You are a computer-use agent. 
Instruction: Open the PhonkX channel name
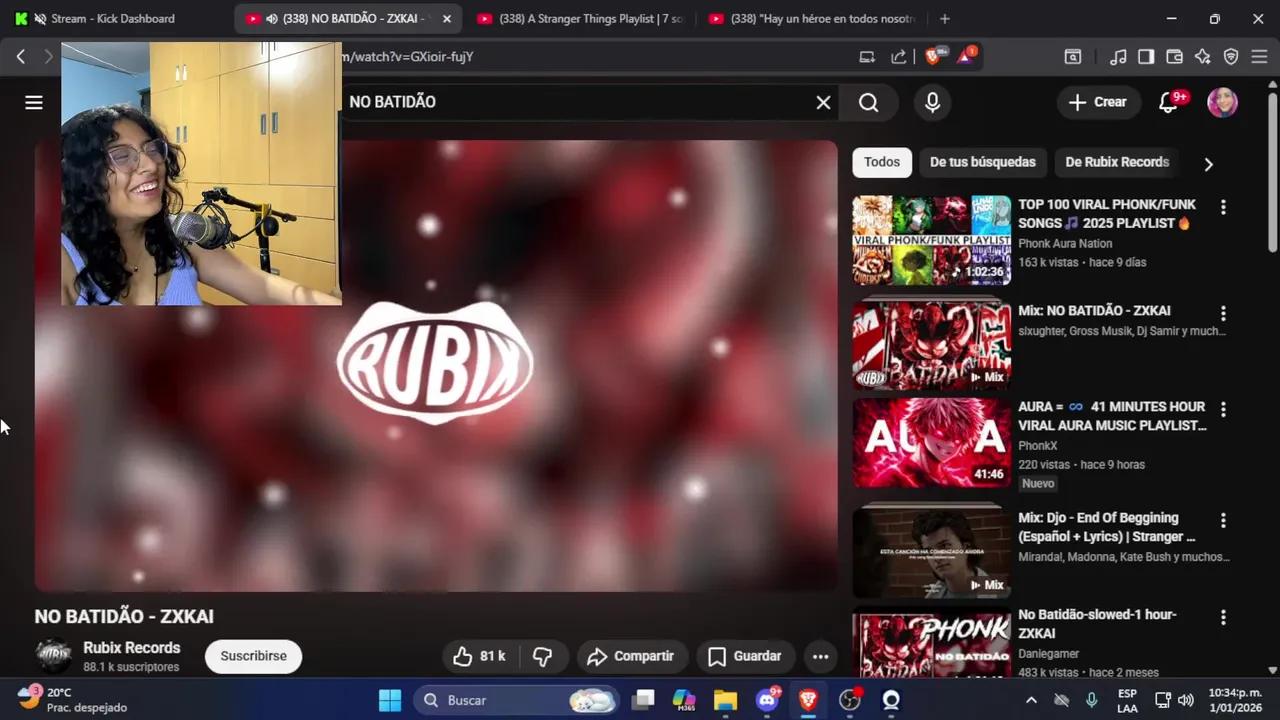[1038, 446]
